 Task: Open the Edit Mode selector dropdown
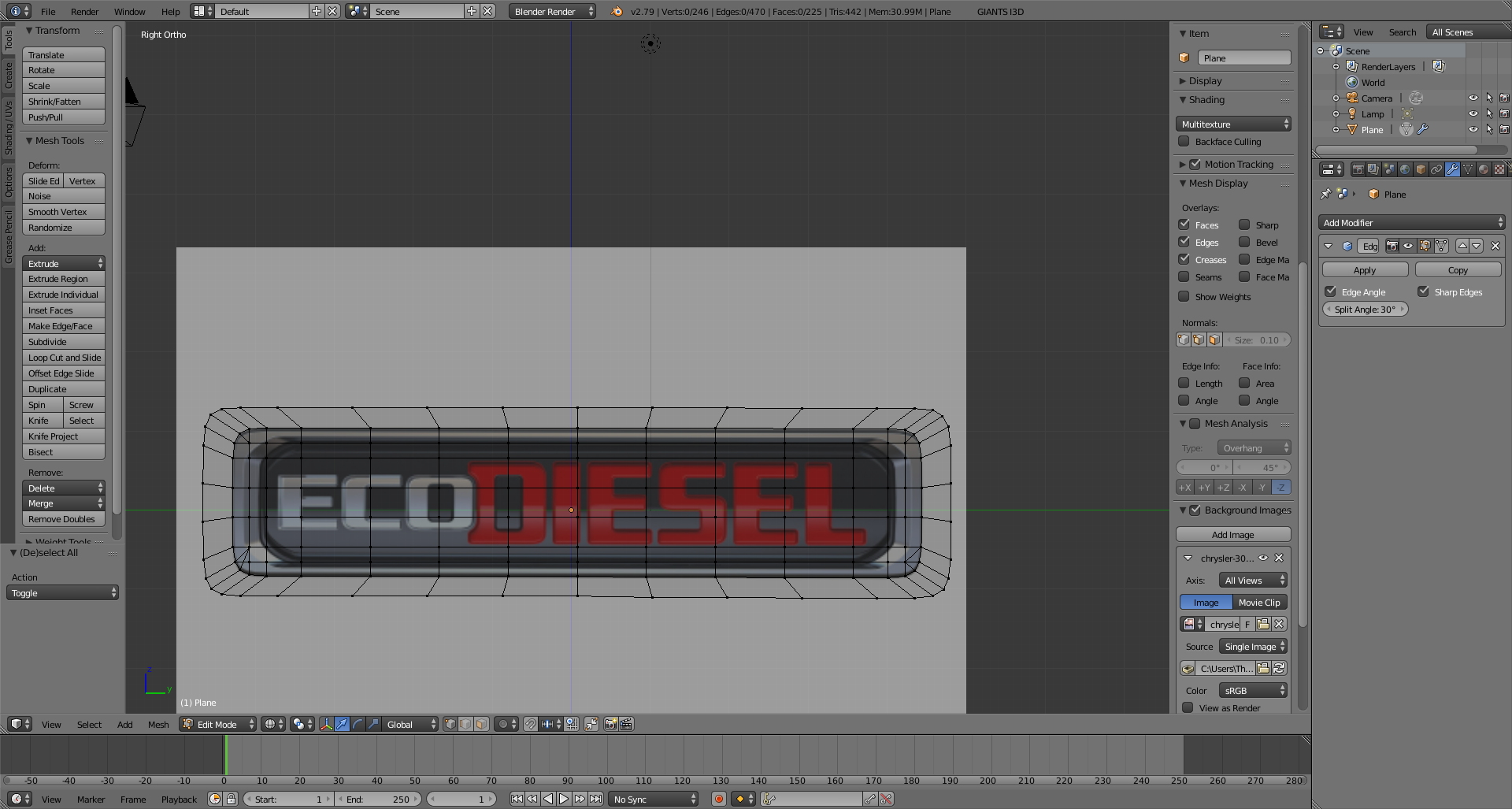point(218,724)
